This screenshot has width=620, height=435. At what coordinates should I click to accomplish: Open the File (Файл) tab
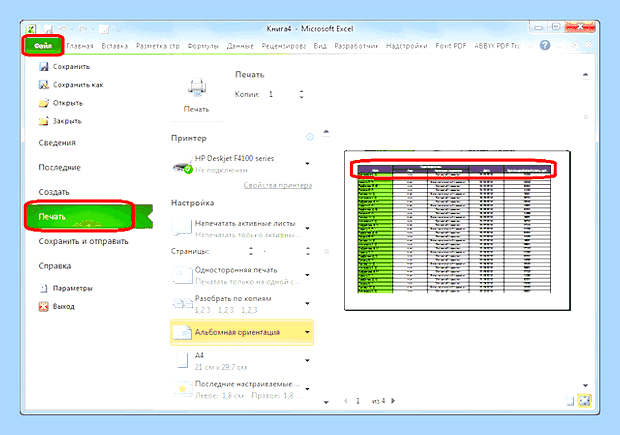click(43, 45)
